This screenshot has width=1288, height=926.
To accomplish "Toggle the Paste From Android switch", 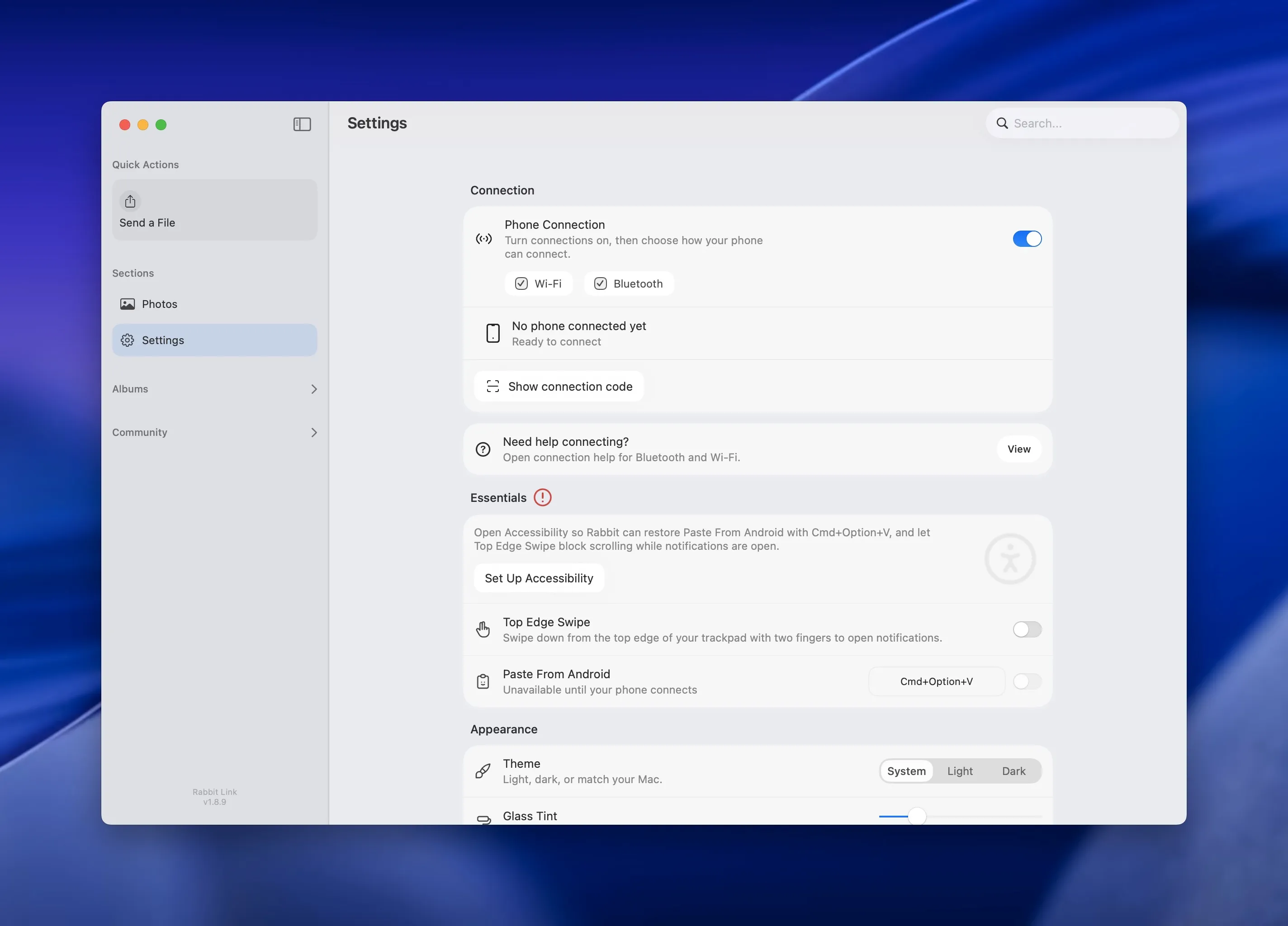I will tap(1027, 681).
